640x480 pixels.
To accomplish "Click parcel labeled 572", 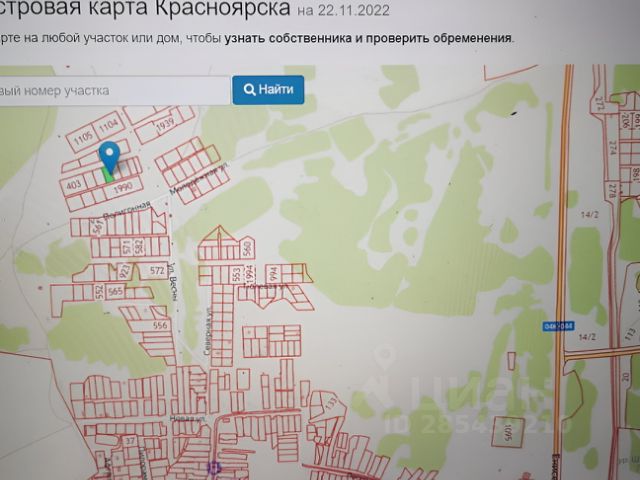I will click(x=157, y=270).
